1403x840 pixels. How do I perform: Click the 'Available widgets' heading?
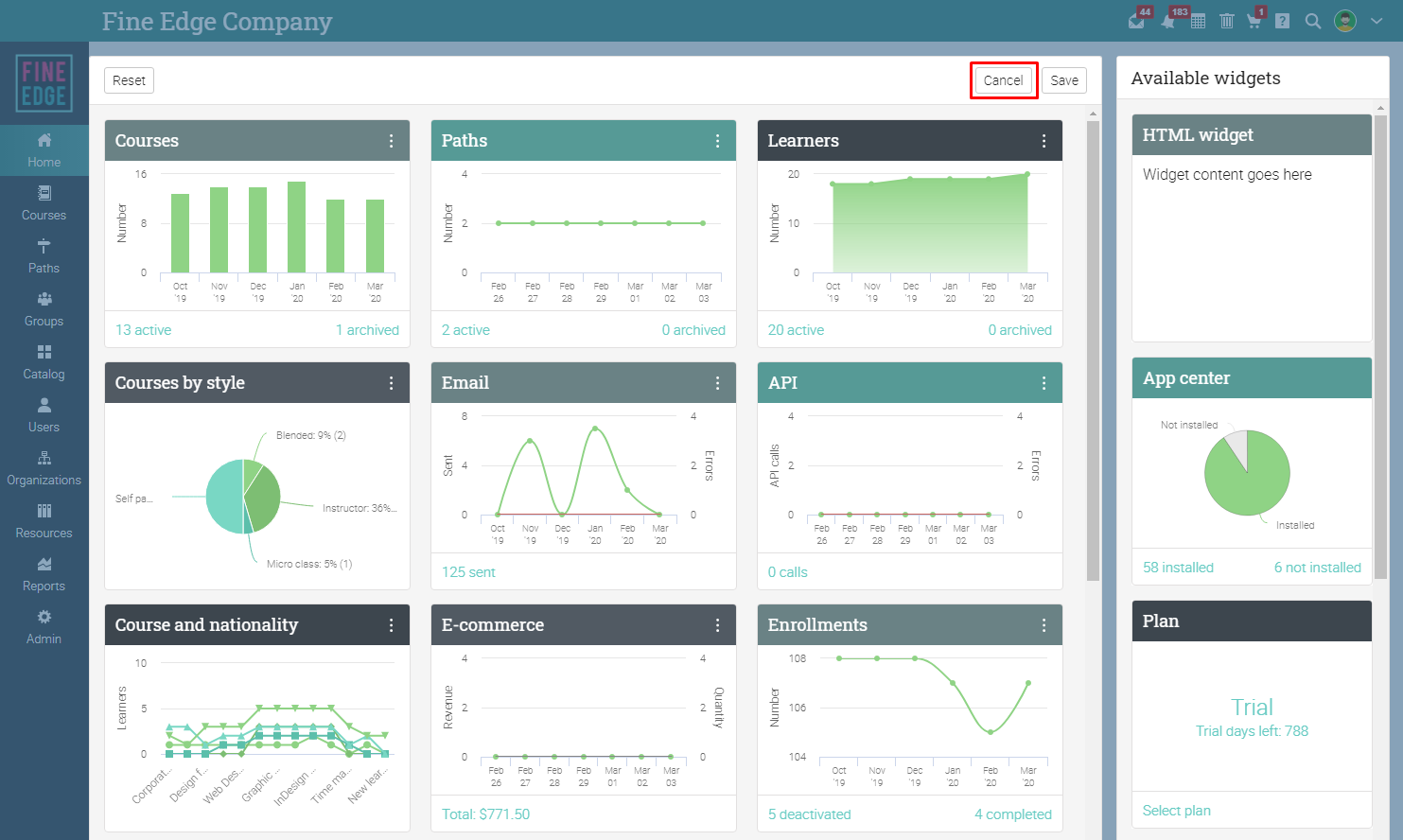1205,79
